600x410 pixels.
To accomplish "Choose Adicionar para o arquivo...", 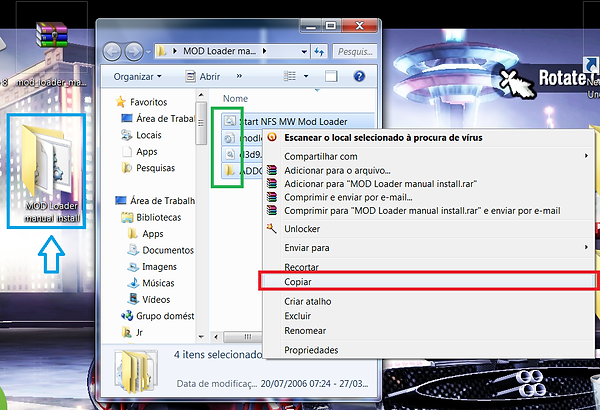I will (x=429, y=170).
